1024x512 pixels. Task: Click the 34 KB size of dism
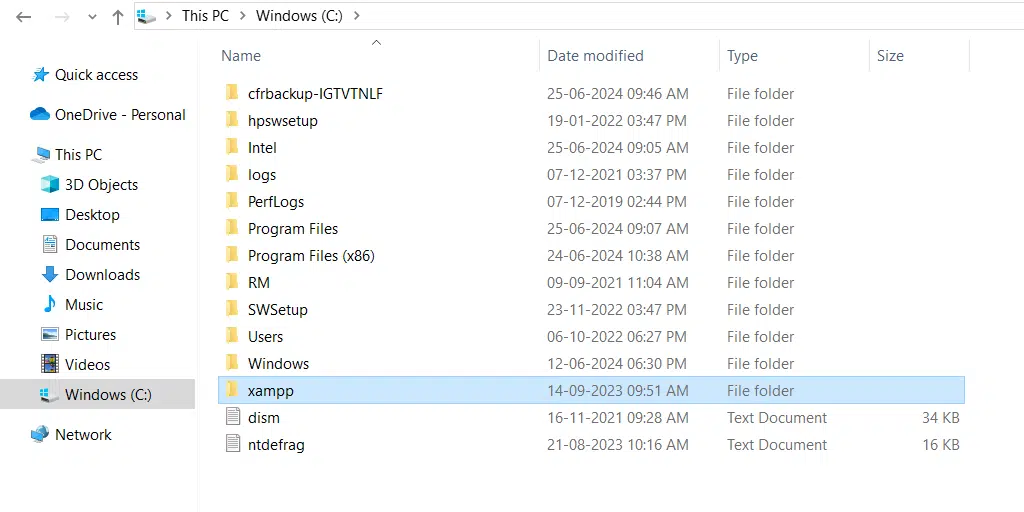click(x=940, y=418)
